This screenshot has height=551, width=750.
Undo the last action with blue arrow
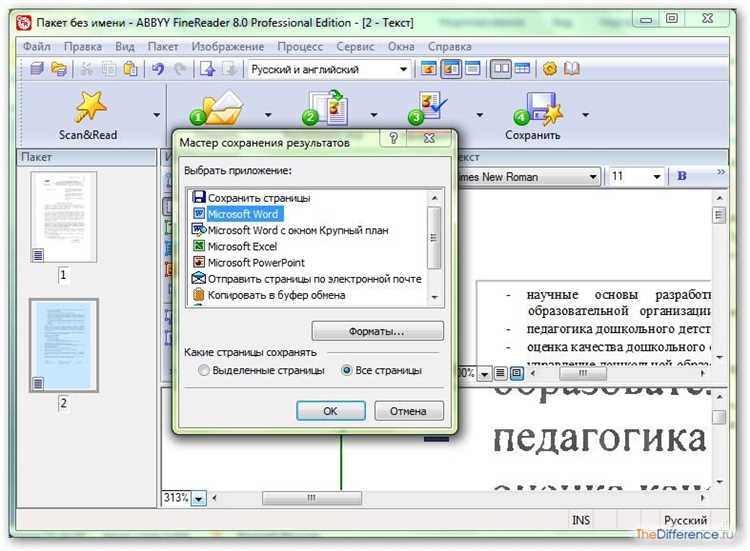tap(158, 69)
